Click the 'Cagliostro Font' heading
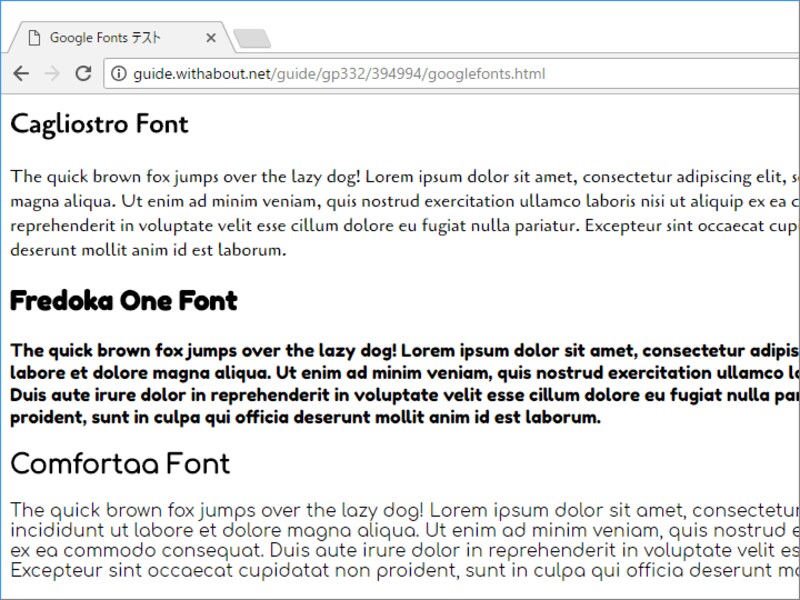This screenshot has height=600, width=800. coord(98,124)
